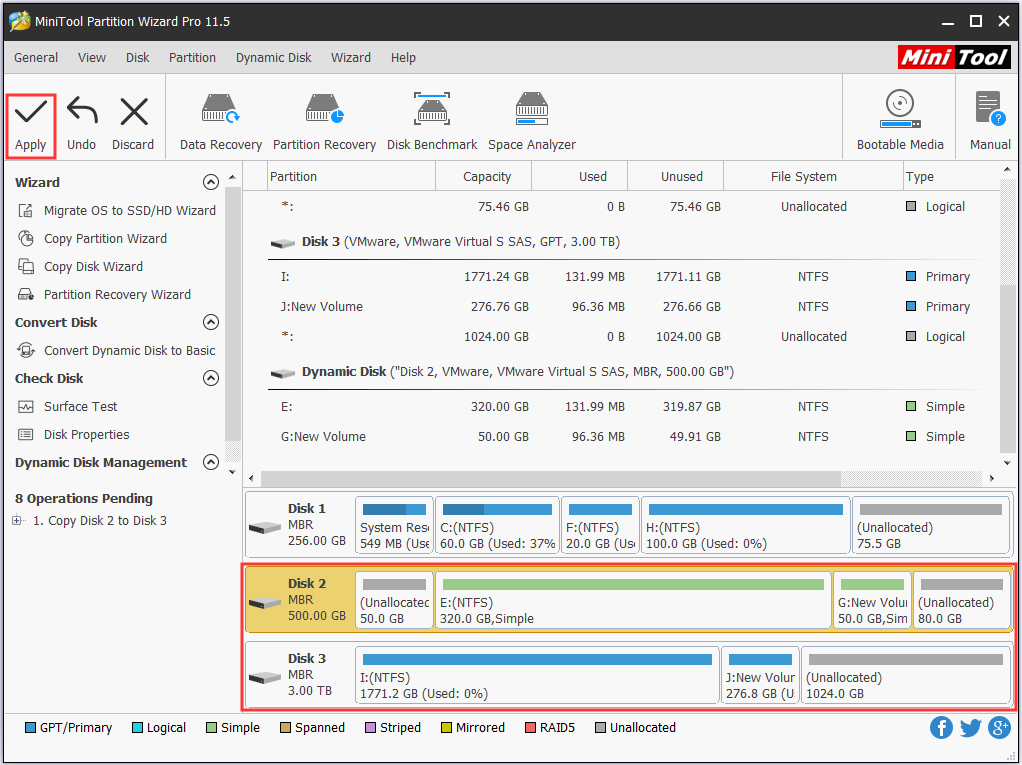Open the Wizard menu
1022x765 pixels.
point(351,57)
